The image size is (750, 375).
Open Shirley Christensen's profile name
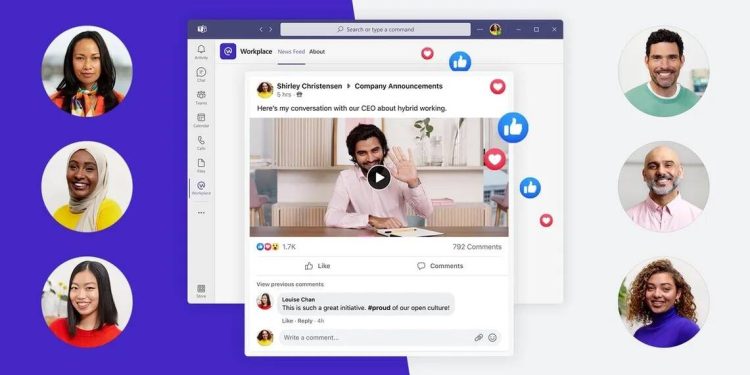tap(309, 86)
